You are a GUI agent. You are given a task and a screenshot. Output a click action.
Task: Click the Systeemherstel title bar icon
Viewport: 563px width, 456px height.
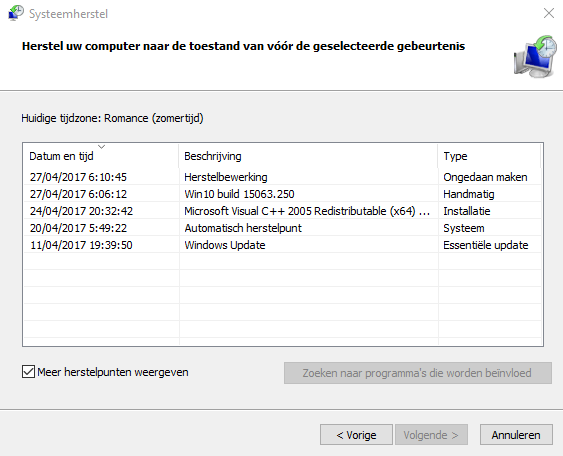16,13
